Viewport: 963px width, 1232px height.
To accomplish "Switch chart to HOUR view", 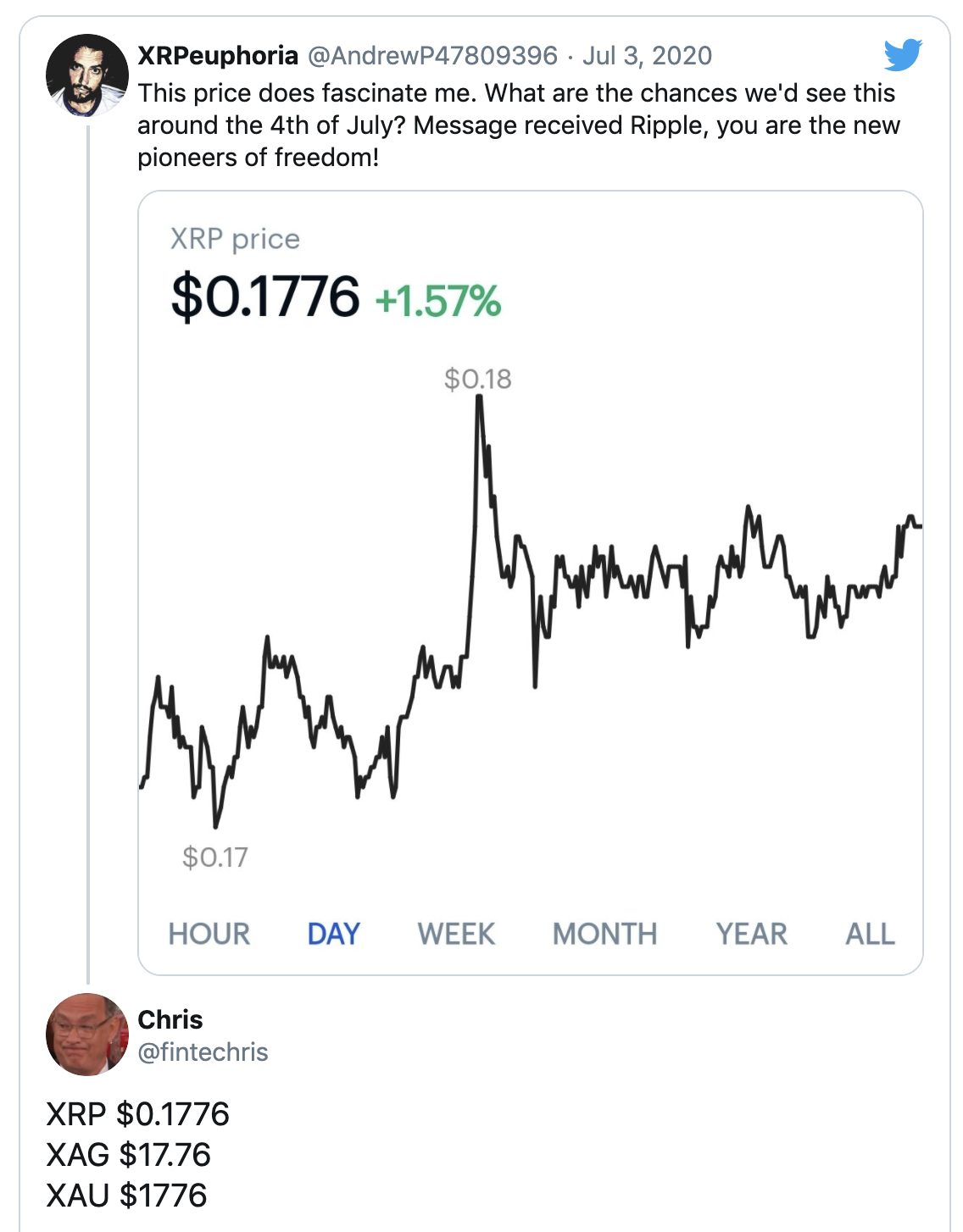I will click(x=209, y=934).
